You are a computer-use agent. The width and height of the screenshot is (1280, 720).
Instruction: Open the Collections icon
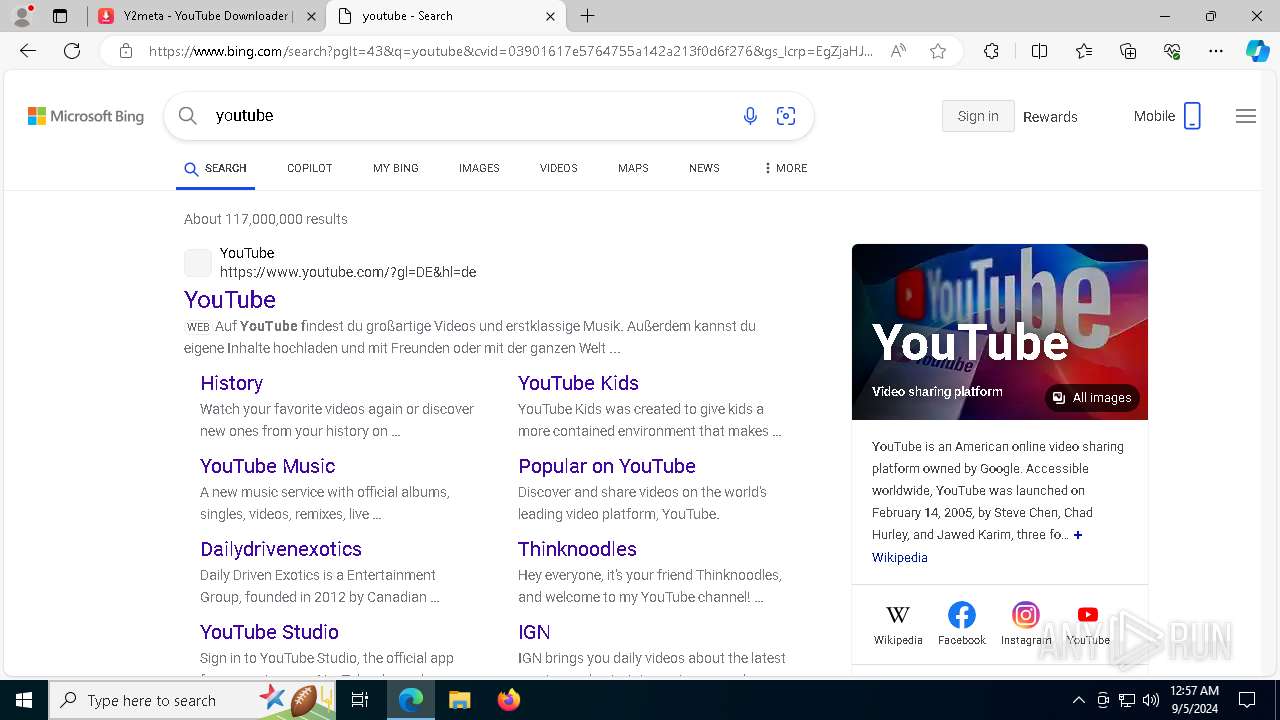click(1128, 51)
